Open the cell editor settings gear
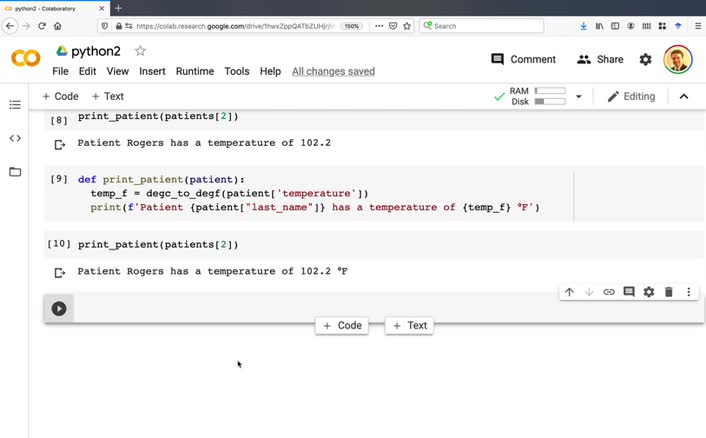Screen dimensions: 706x438 (648, 292)
